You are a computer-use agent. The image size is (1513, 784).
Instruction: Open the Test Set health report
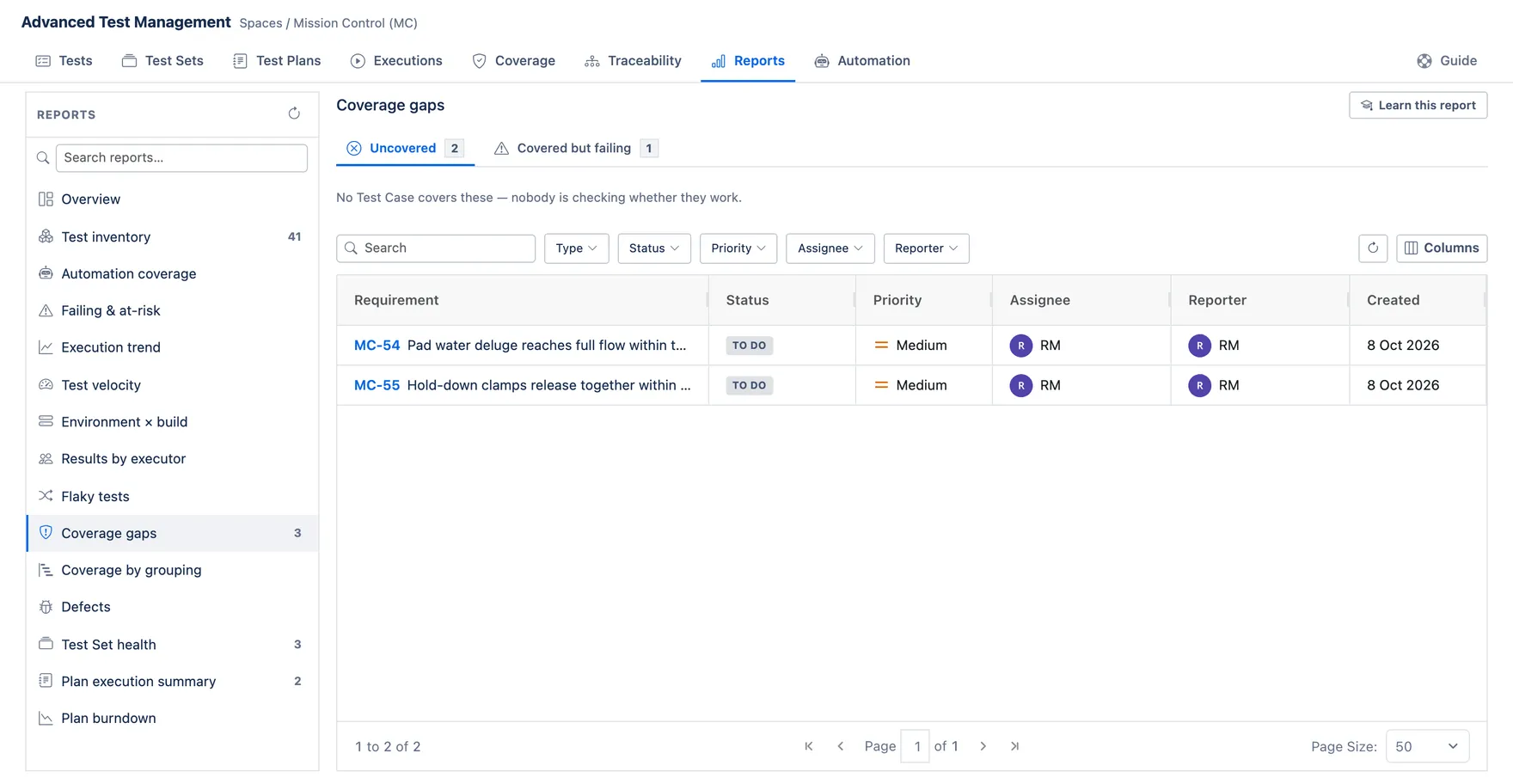pos(172,645)
